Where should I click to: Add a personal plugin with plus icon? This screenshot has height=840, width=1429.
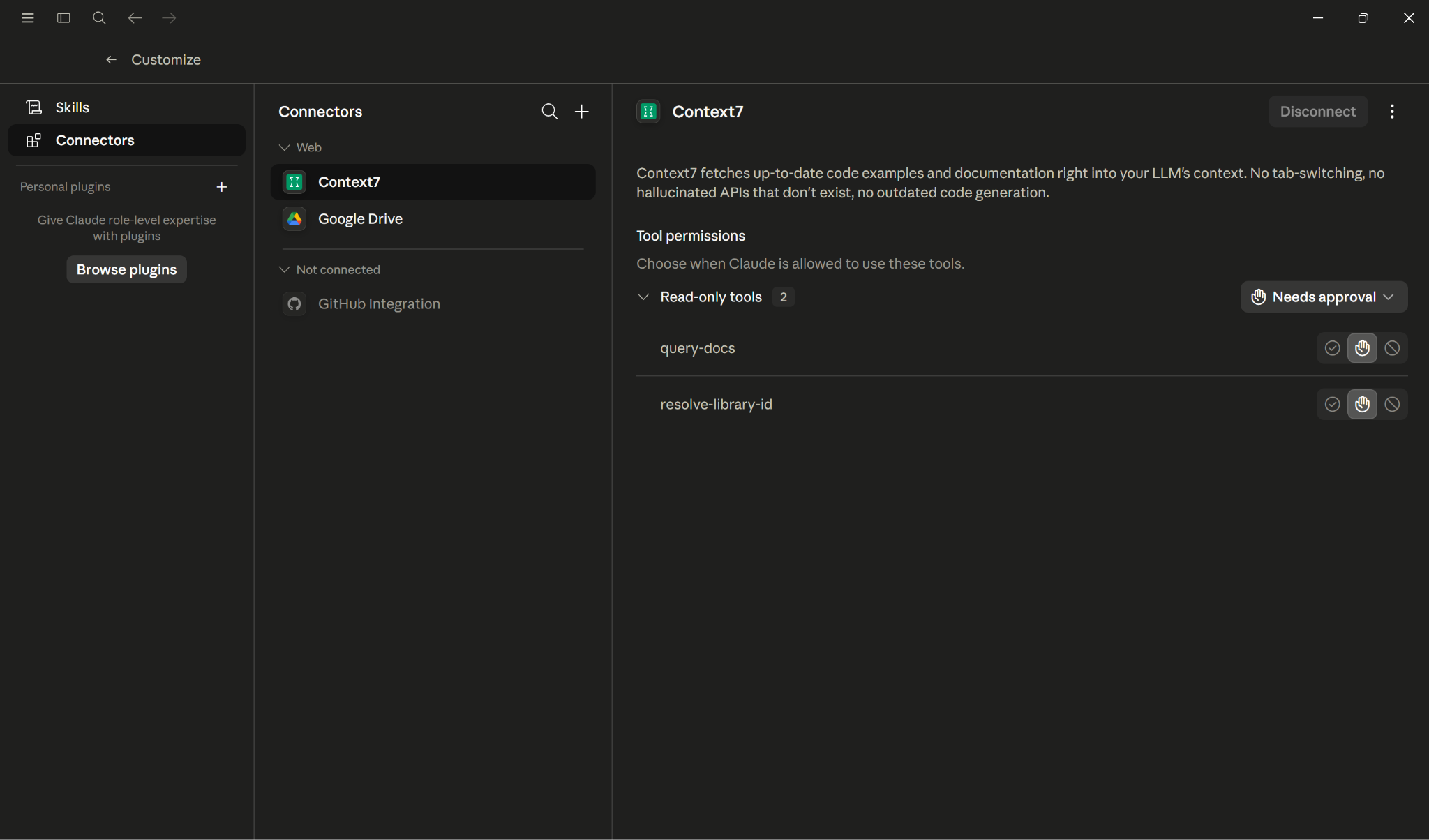222,187
